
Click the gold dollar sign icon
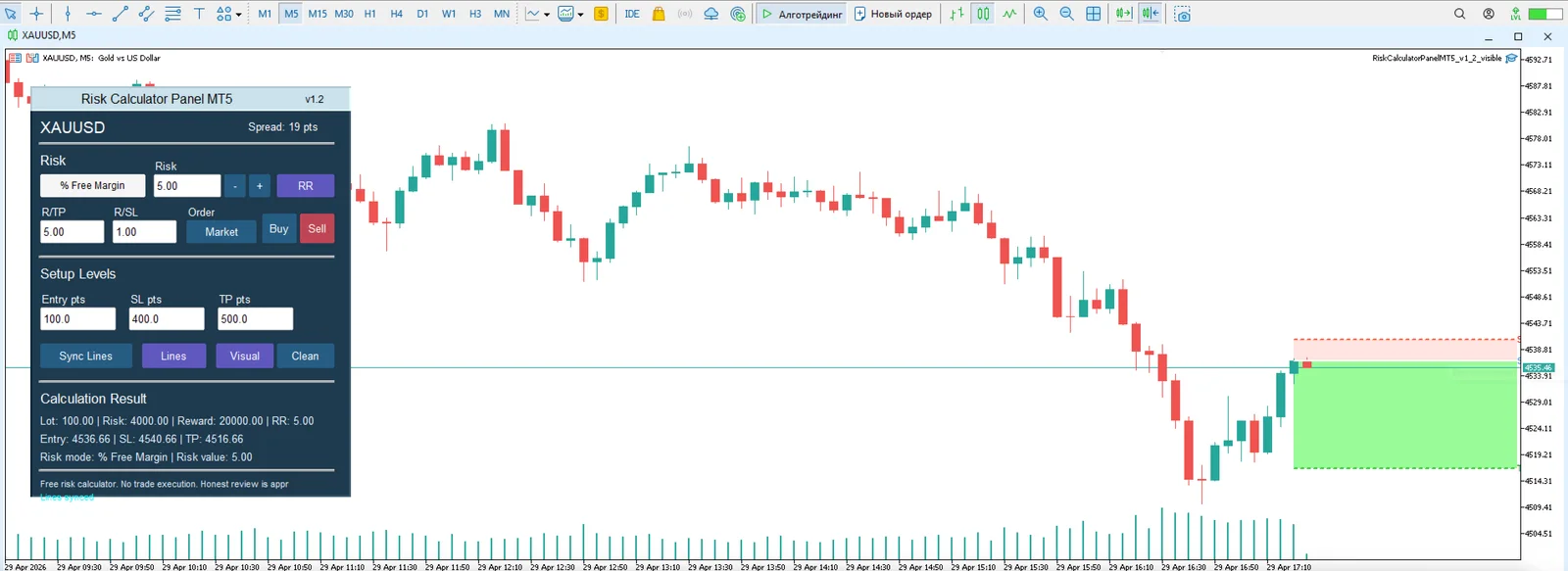click(601, 14)
